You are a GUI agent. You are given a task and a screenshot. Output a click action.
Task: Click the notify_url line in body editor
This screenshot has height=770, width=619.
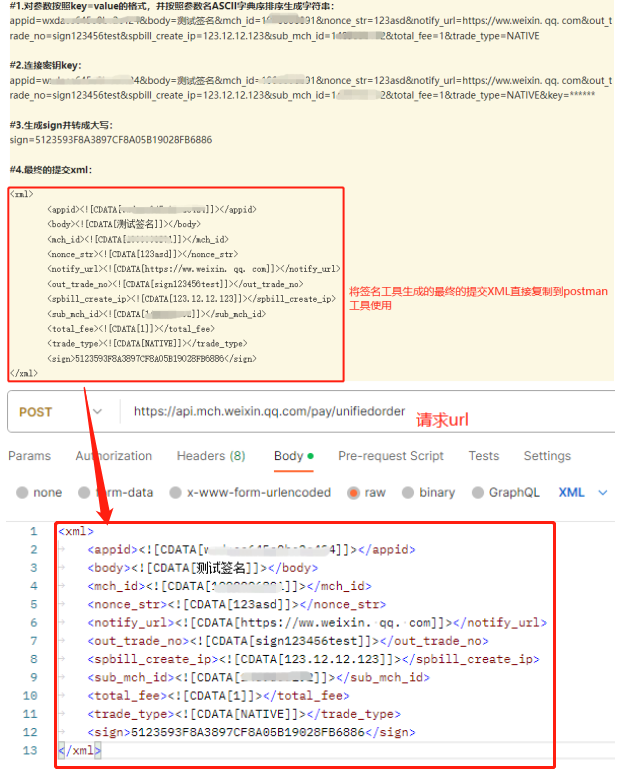tap(317, 622)
